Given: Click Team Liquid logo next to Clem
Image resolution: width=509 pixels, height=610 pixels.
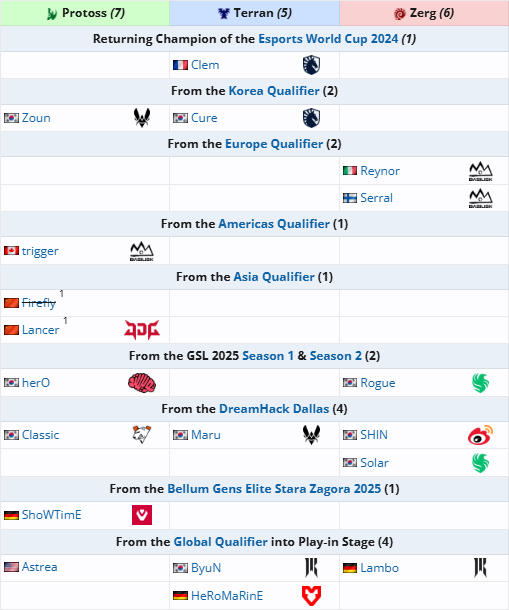Looking at the screenshot, I should point(311,65).
